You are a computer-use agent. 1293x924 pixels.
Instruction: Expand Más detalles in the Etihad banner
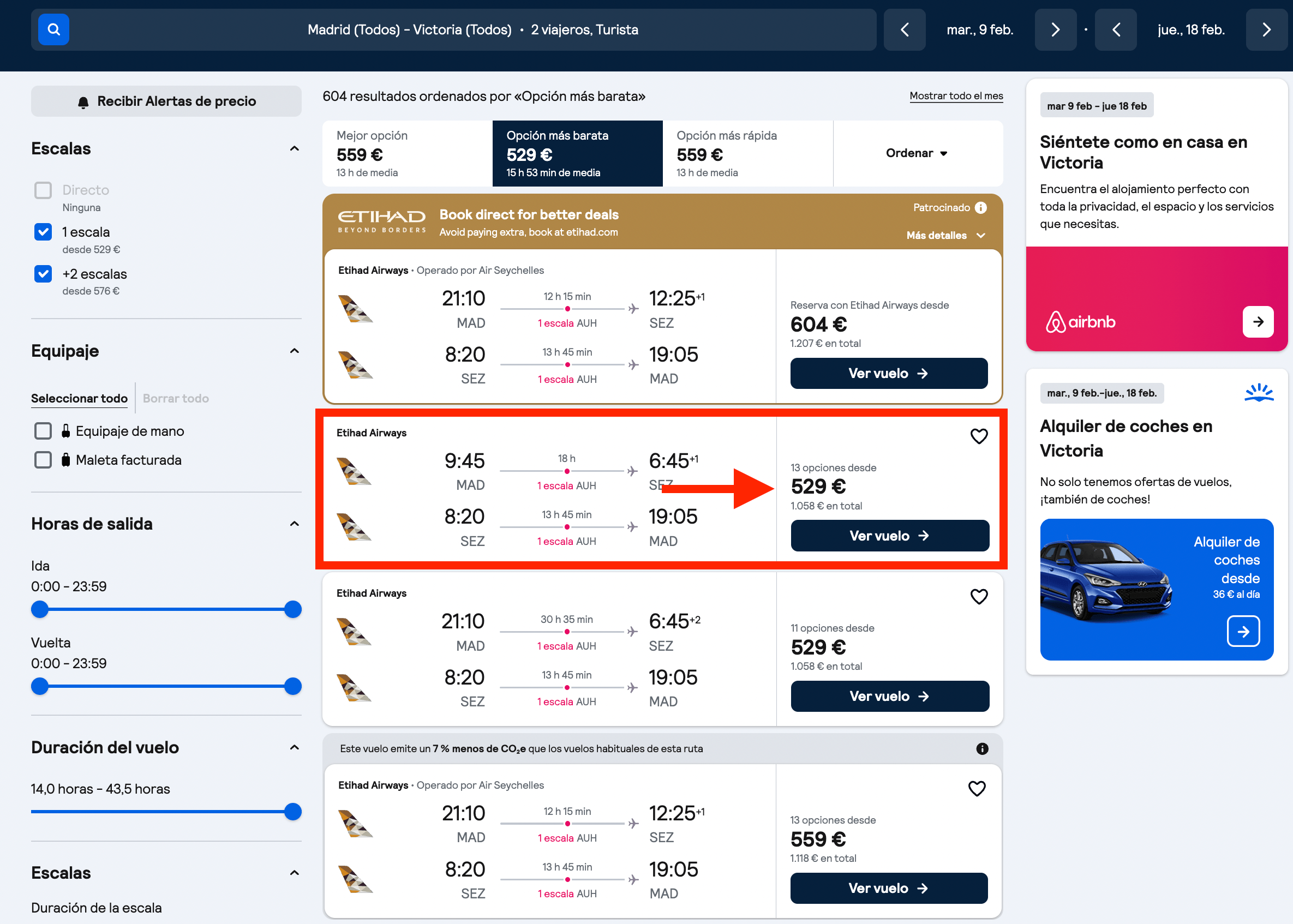(x=946, y=236)
